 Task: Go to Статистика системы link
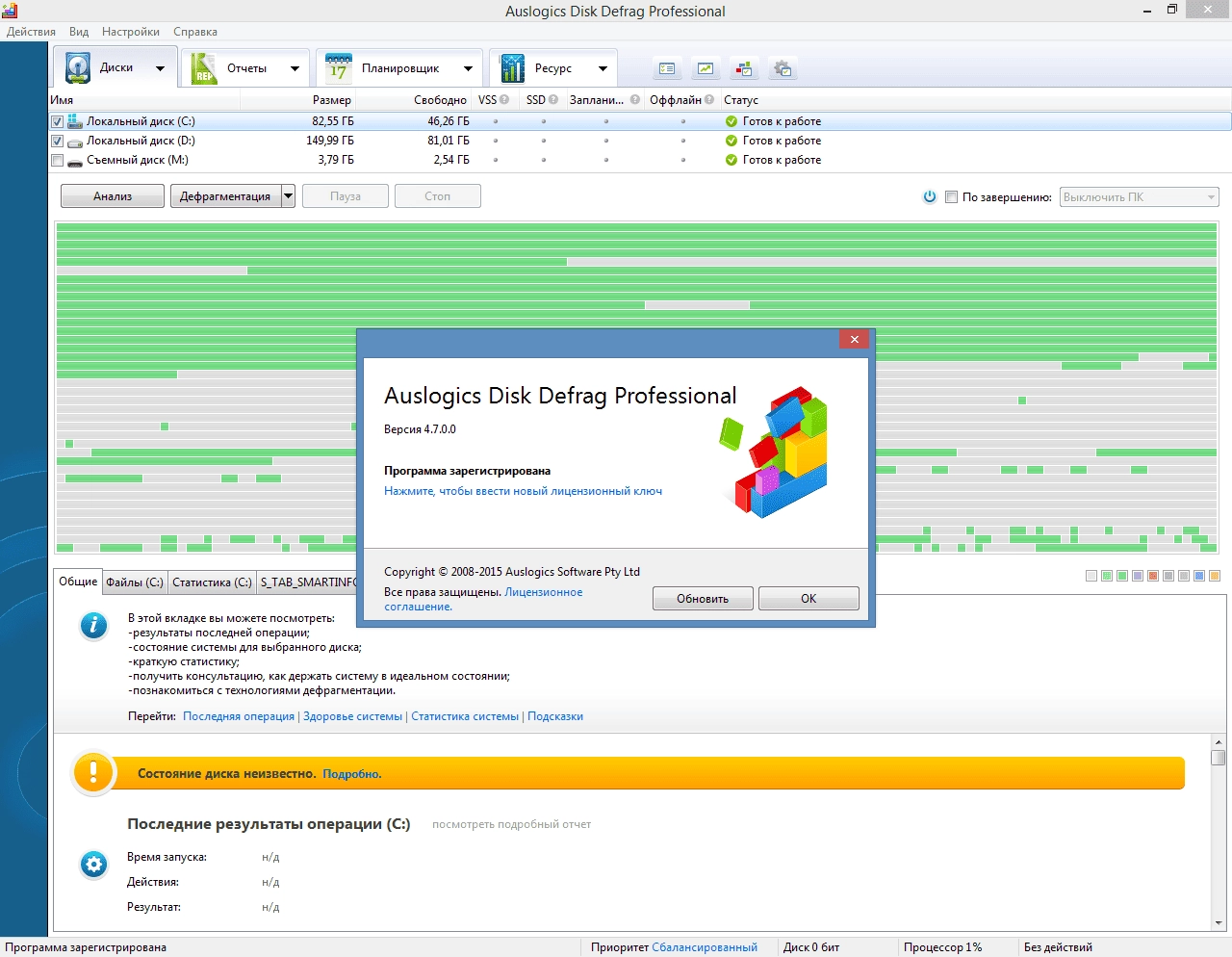point(465,716)
